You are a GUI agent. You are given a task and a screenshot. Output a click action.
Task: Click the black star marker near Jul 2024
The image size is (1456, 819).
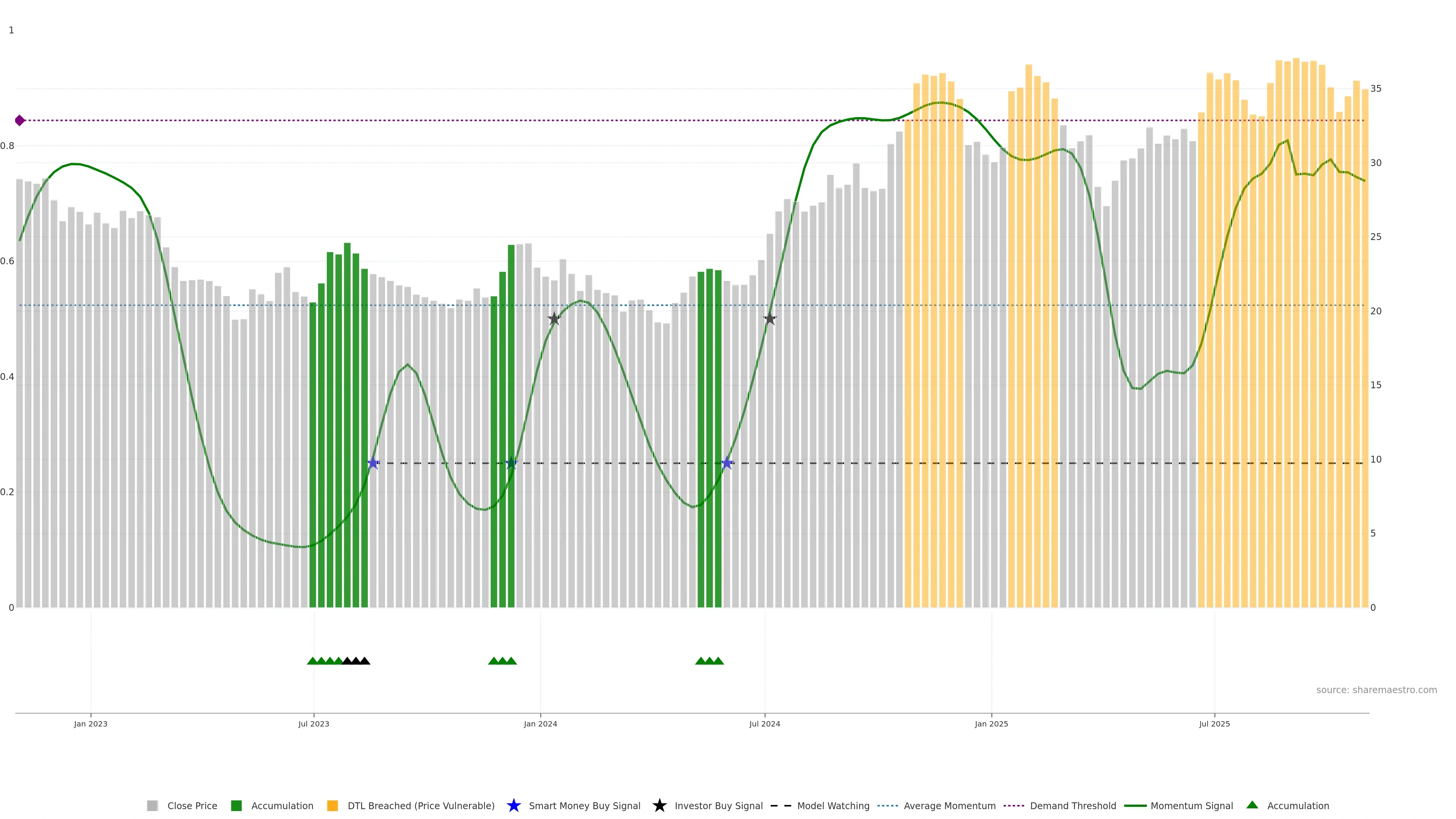pos(770,319)
